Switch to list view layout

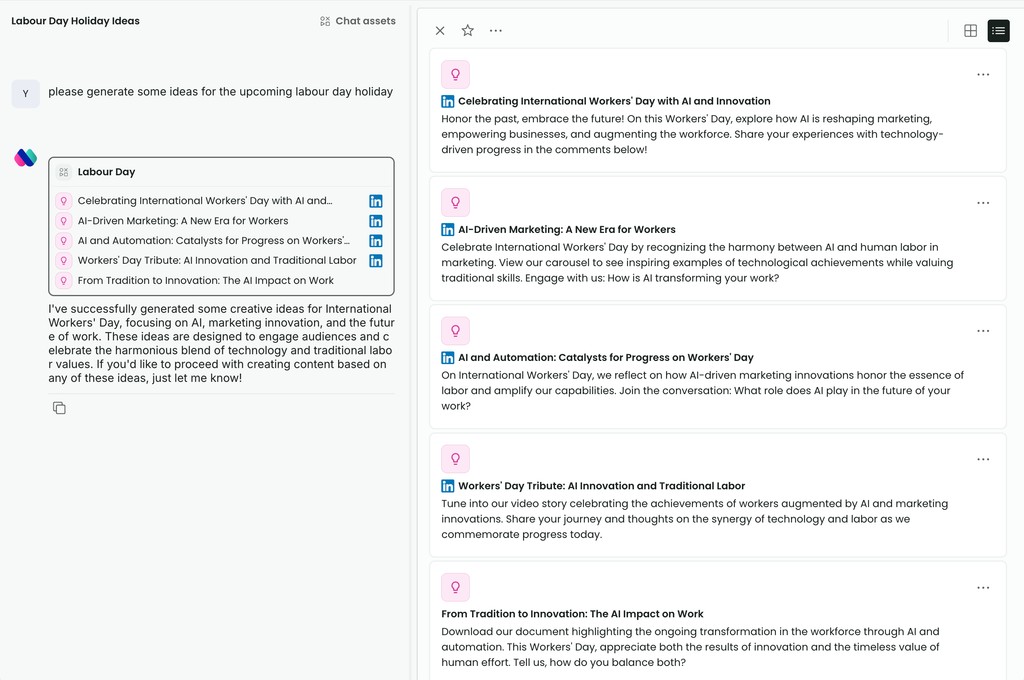[999, 31]
